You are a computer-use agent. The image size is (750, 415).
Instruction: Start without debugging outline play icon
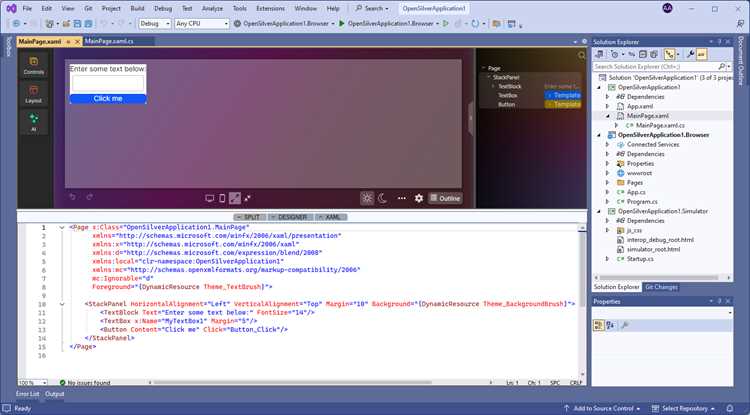pyautogui.click(x=446, y=23)
